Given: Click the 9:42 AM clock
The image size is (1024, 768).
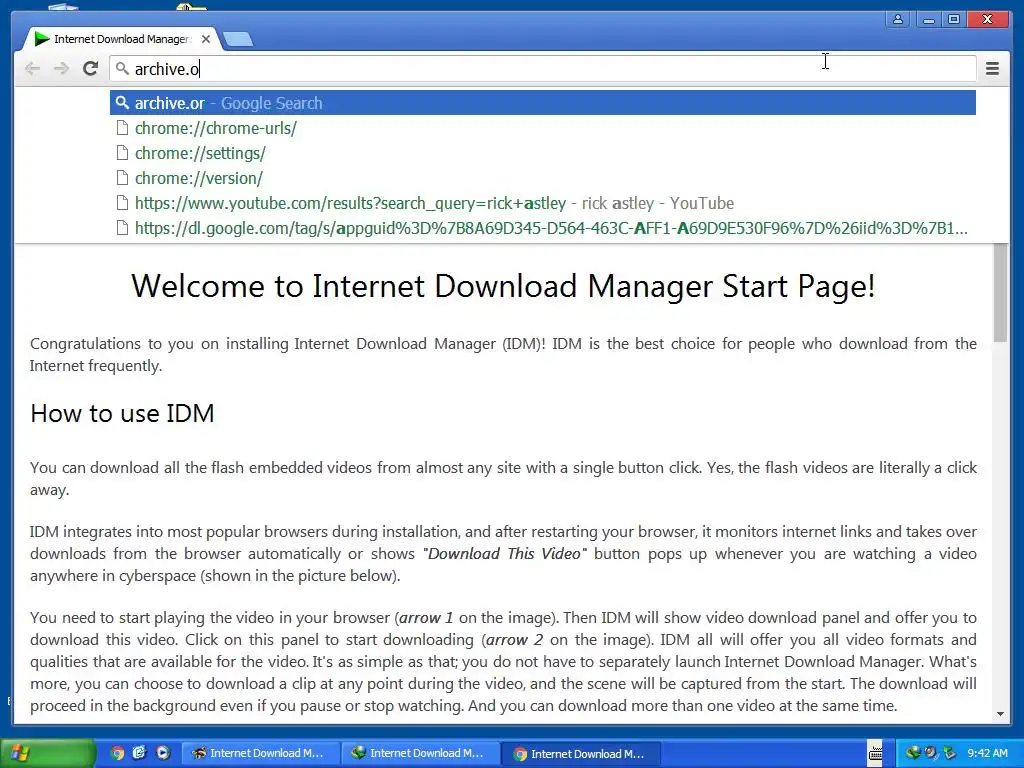Looking at the screenshot, I should (987, 753).
